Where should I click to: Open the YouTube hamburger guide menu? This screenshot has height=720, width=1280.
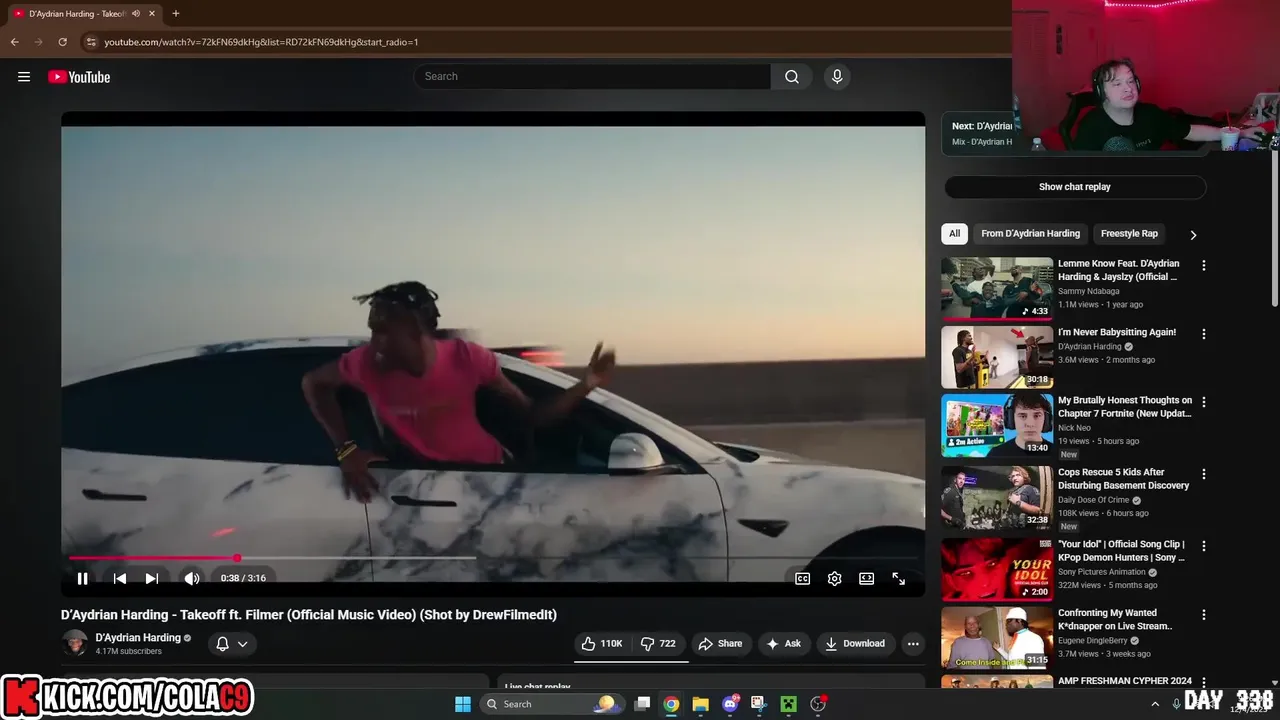point(24,77)
